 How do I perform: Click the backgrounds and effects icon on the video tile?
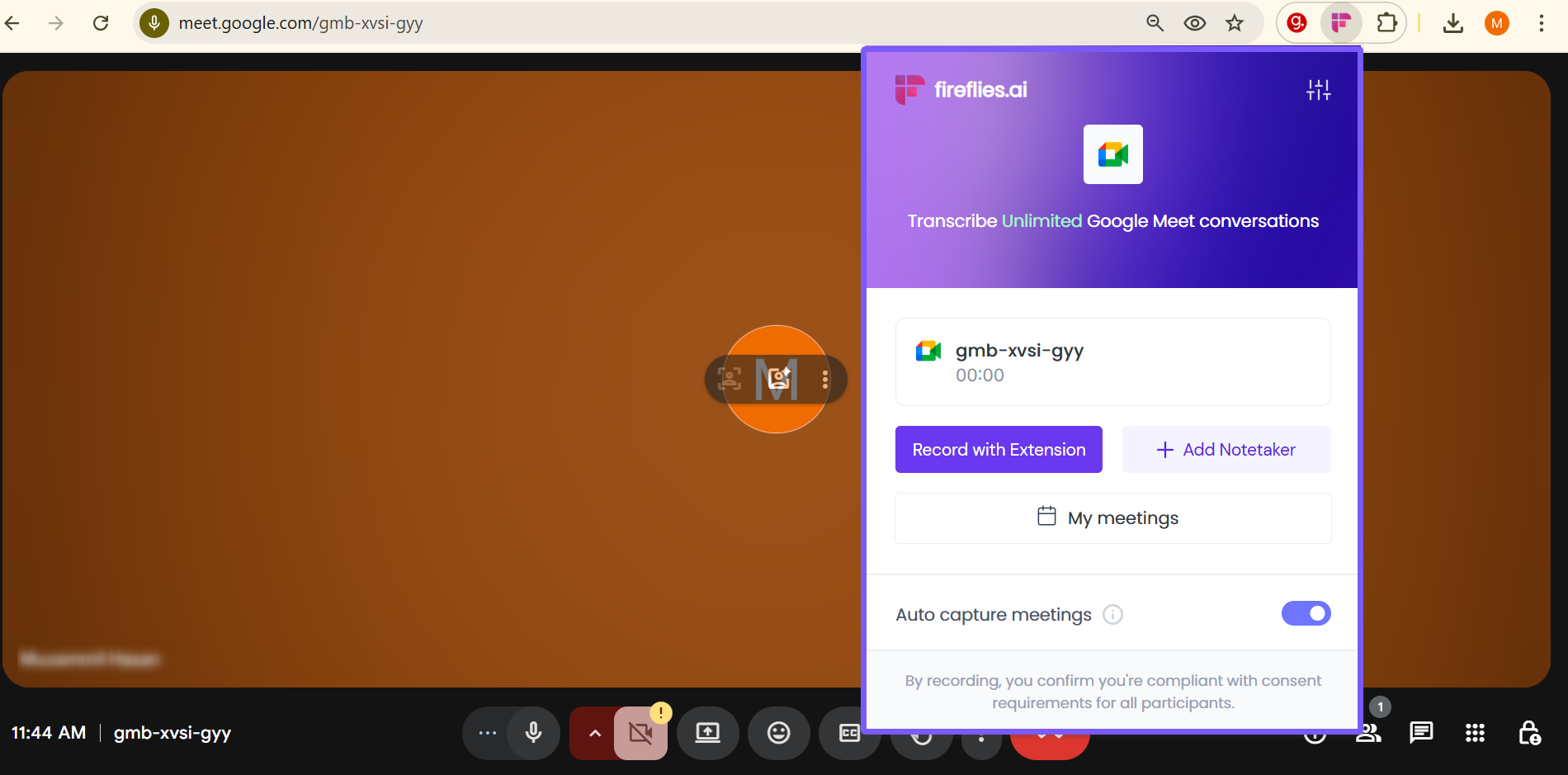pos(779,379)
